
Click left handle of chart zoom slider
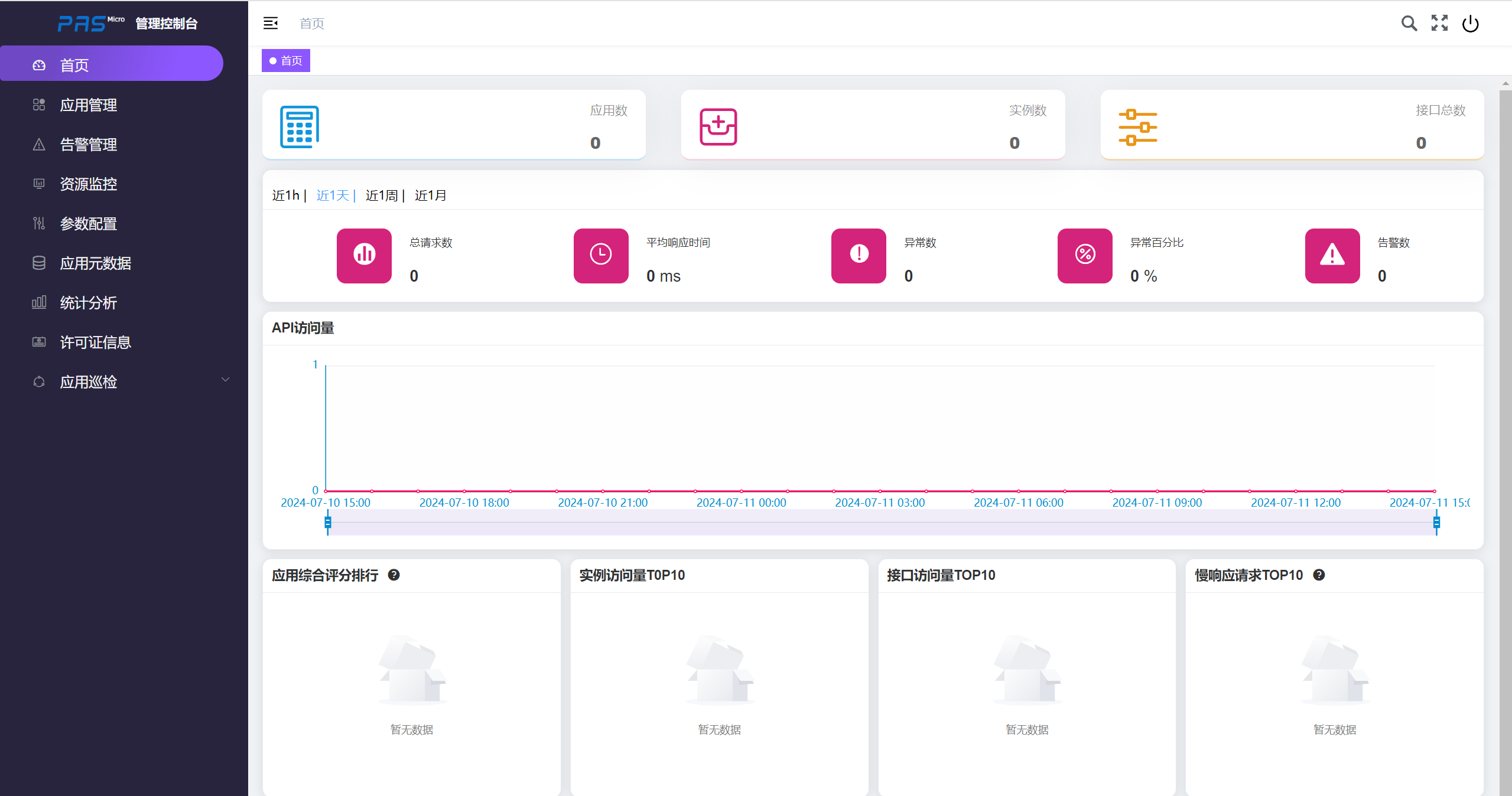[x=328, y=523]
